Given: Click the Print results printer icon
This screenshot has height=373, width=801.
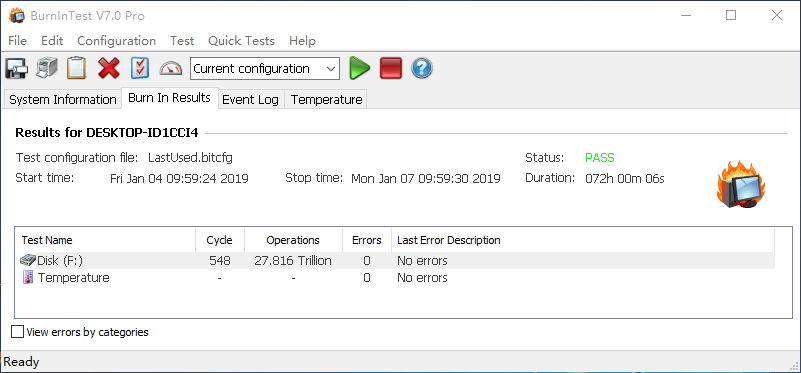Looking at the screenshot, I should tap(46, 68).
